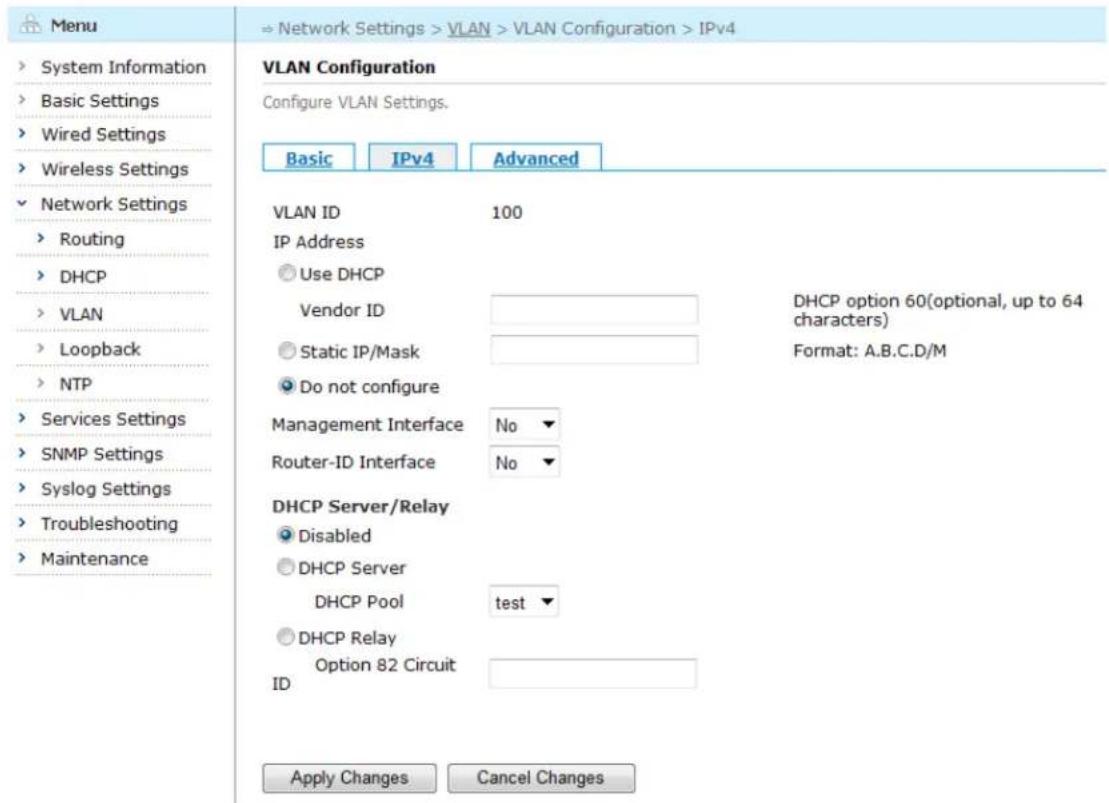This screenshot has height=803, width=1109.
Task: Select the DHCP Relay radio button
Action: pos(285,637)
